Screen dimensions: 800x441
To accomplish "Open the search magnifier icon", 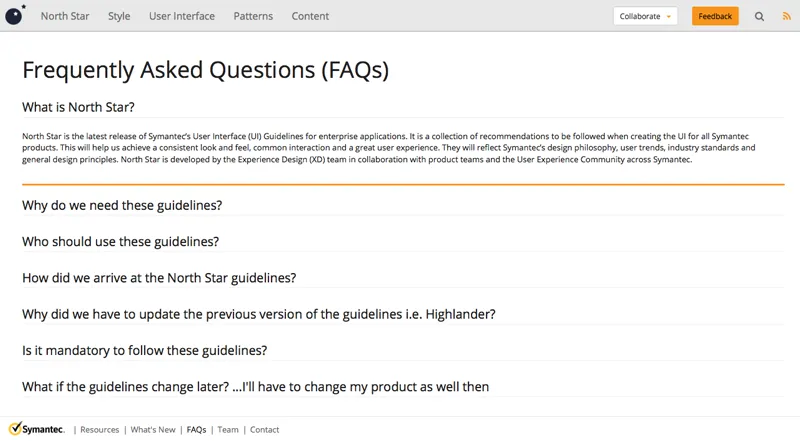I will click(x=759, y=16).
